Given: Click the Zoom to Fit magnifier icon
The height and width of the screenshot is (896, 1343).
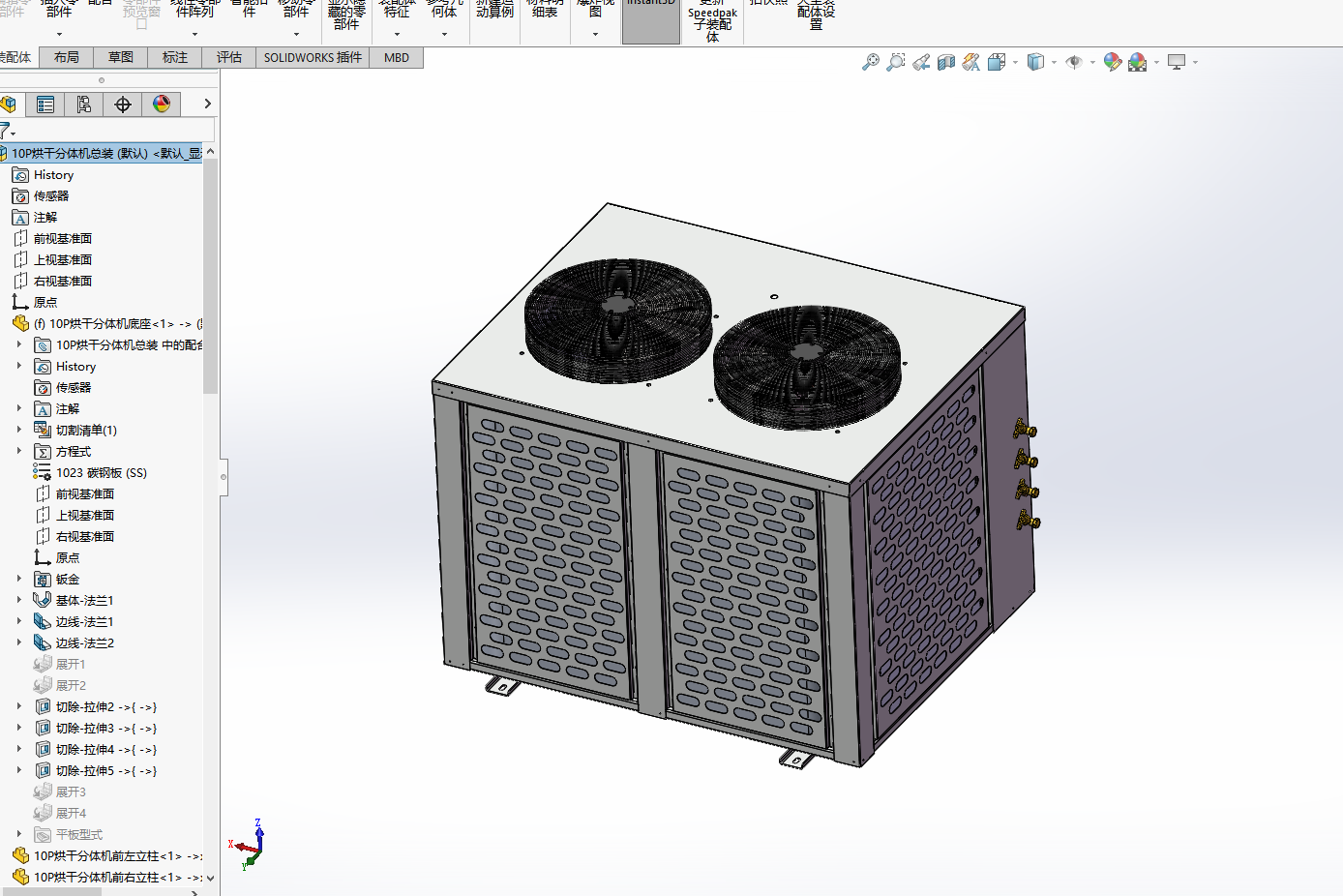Looking at the screenshot, I should [x=871, y=62].
